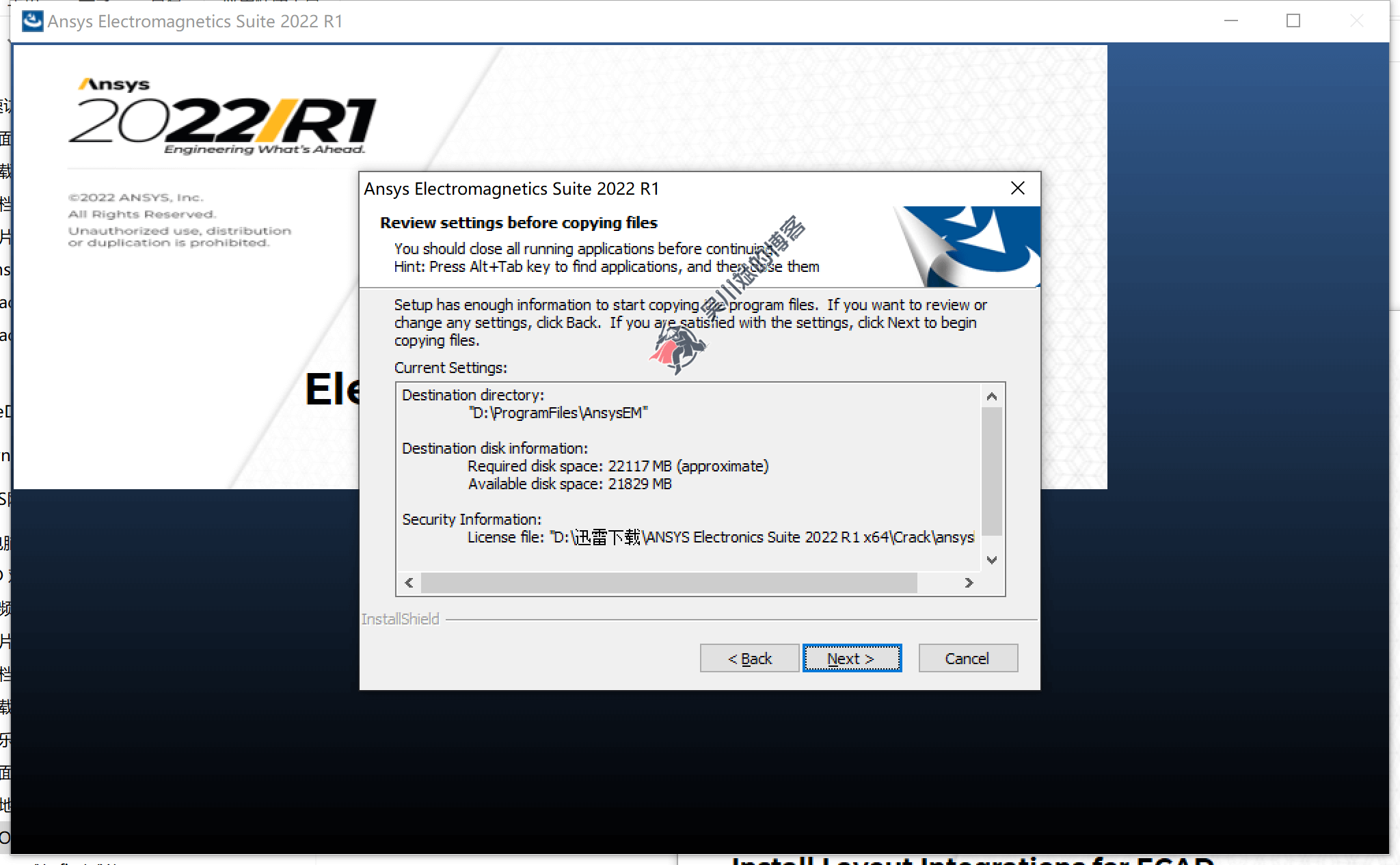Image resolution: width=1400 pixels, height=865 pixels.
Task: Select the Next button to begin copying files
Action: pyautogui.click(x=851, y=658)
